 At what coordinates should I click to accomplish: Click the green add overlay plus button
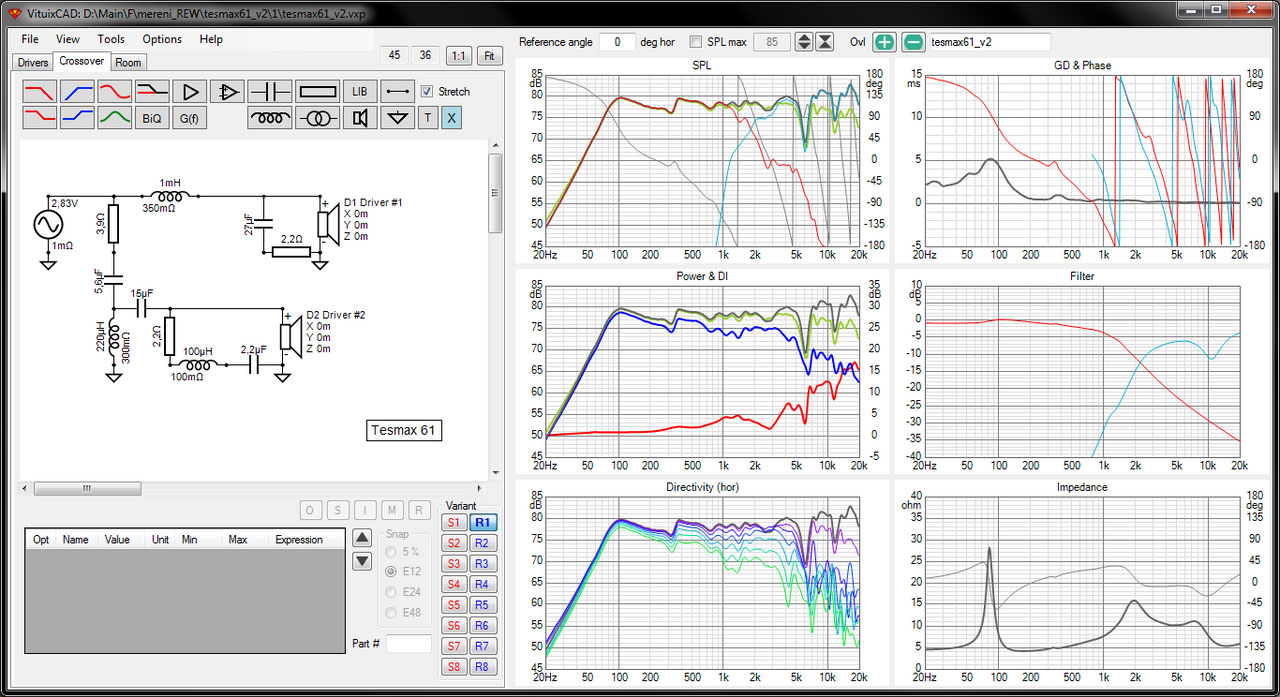click(x=884, y=42)
